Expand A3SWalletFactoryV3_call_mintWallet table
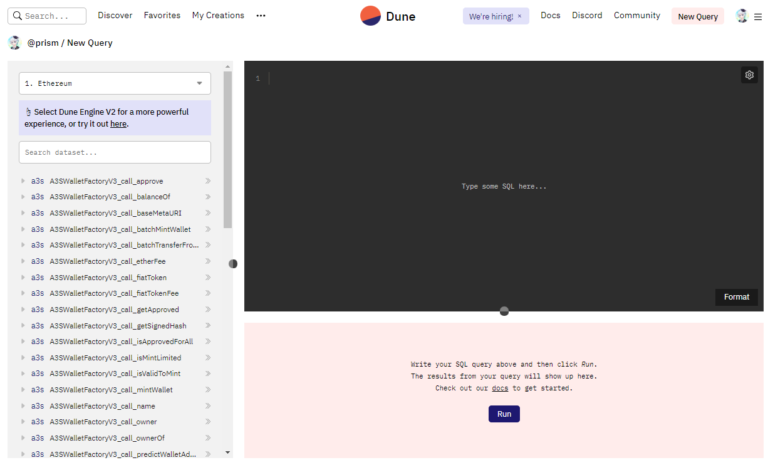The width and height of the screenshot is (768, 465). pos(23,390)
